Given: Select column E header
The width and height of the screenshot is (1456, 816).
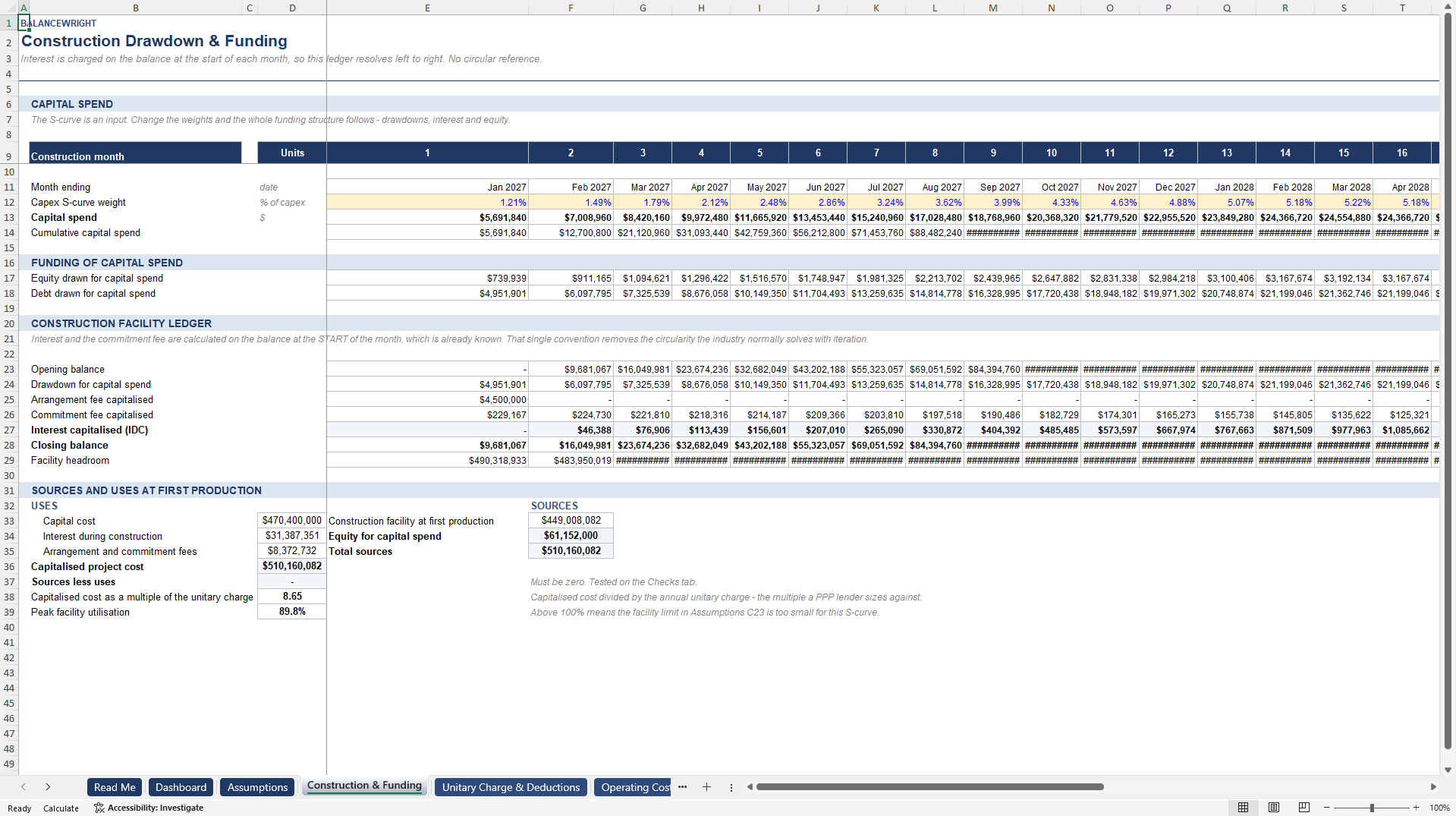Looking at the screenshot, I should click(x=427, y=8).
